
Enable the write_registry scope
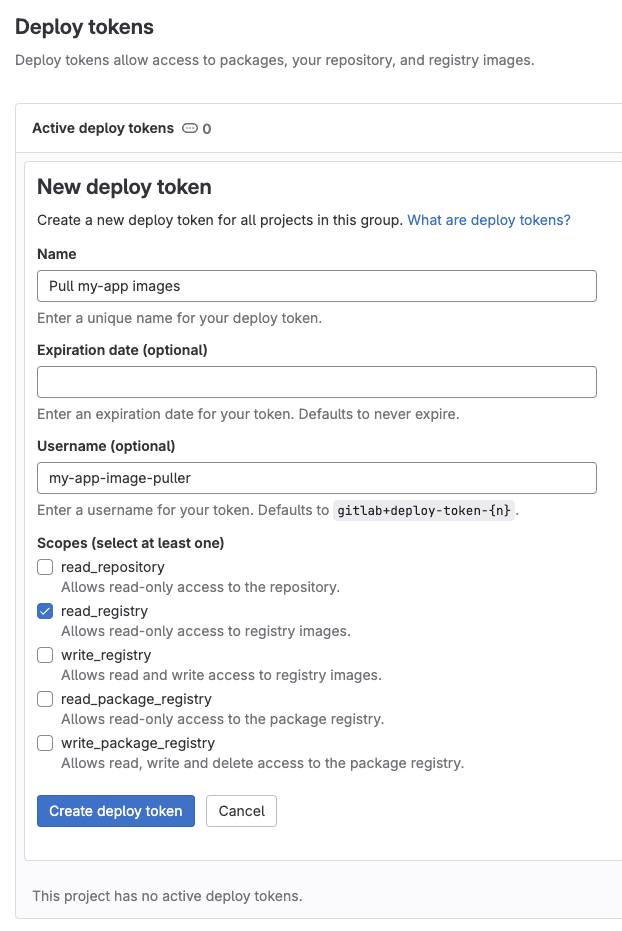pyautogui.click(x=44, y=654)
